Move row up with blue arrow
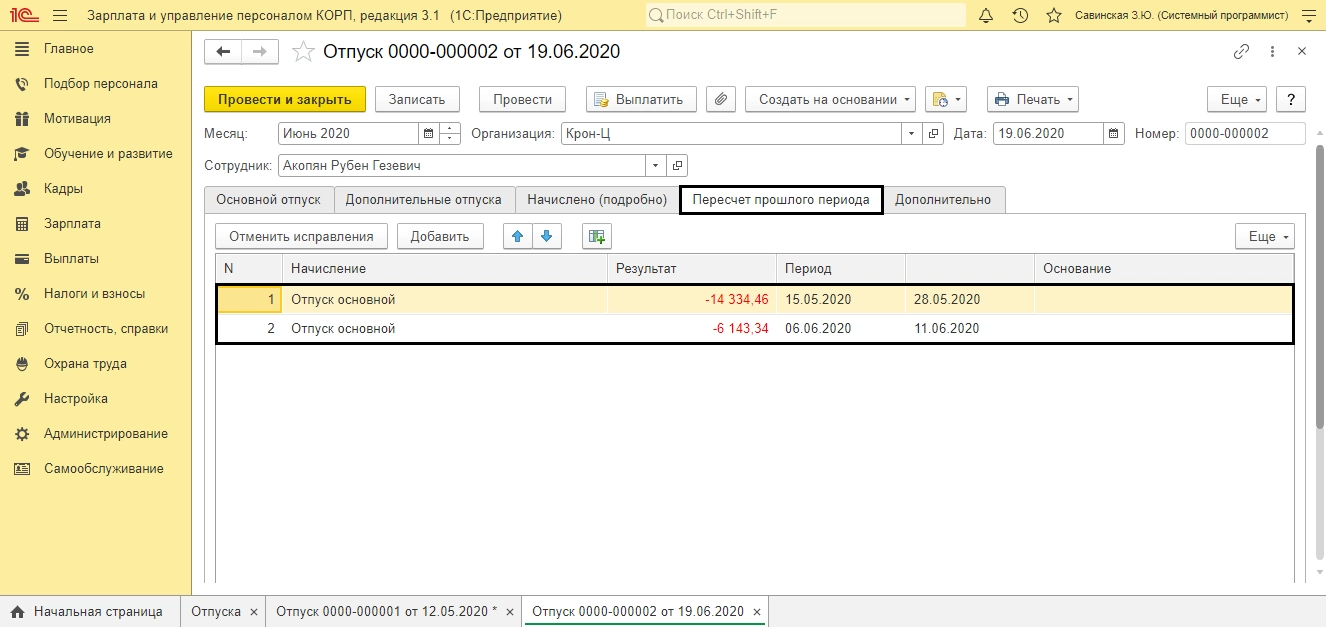 (517, 236)
